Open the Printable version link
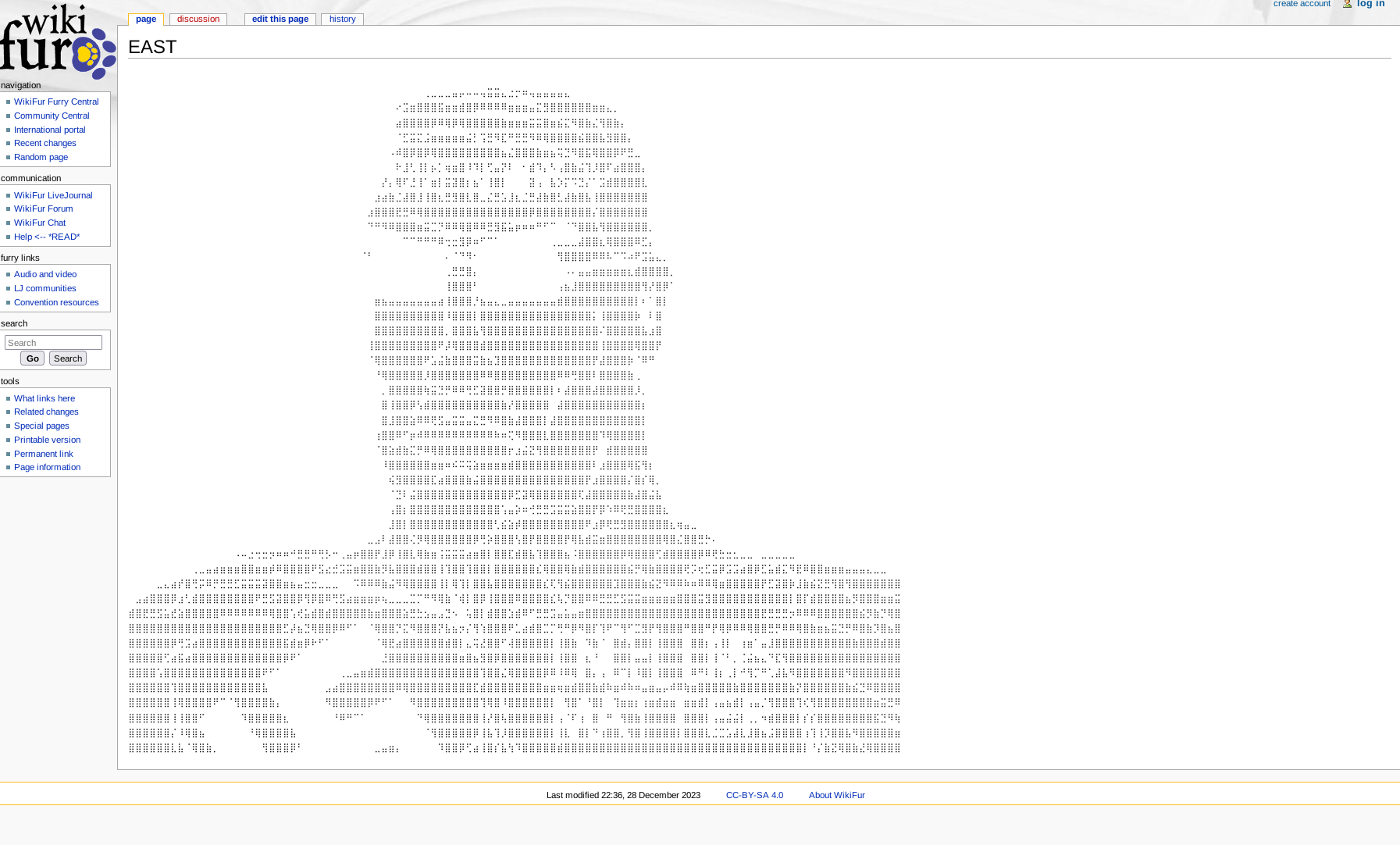This screenshot has width=1400, height=845. (47, 440)
